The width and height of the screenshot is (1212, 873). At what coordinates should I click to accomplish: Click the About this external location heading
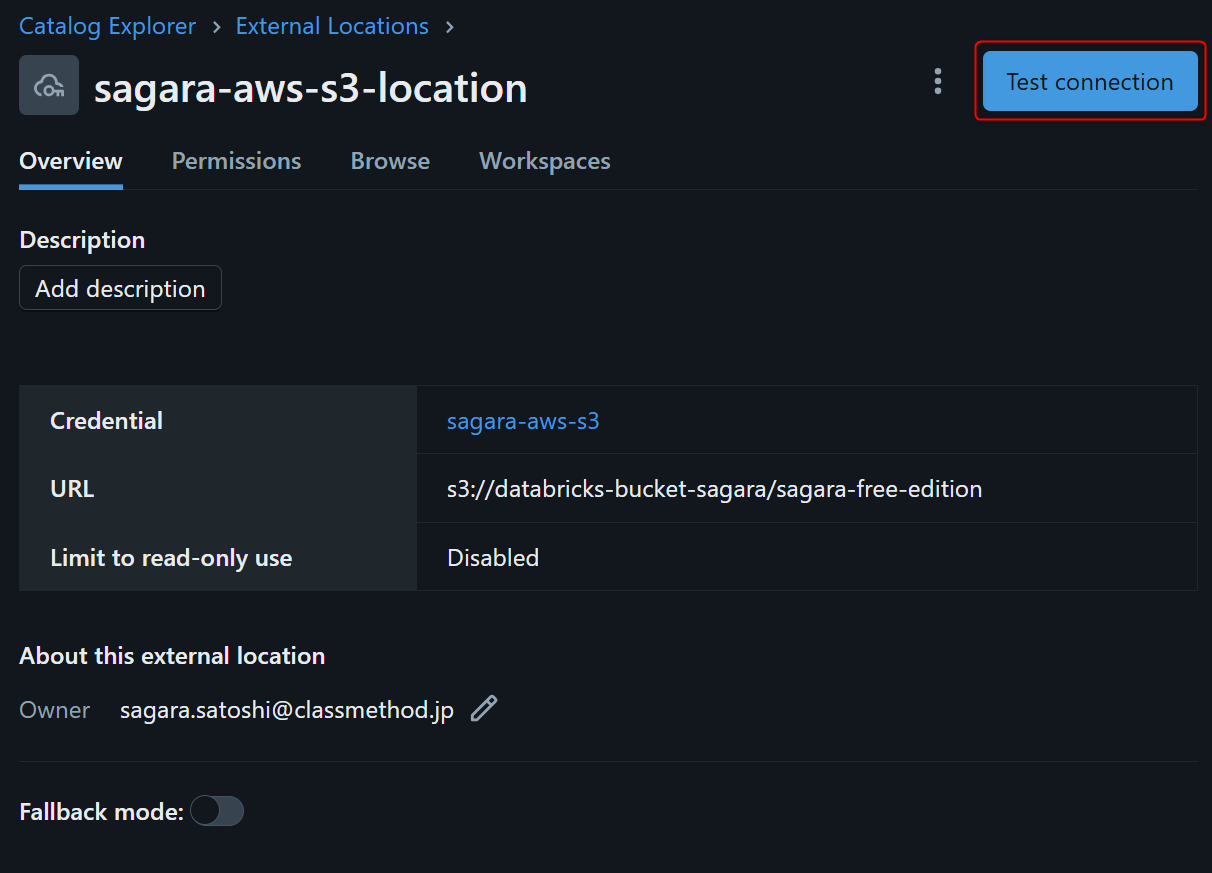click(x=172, y=656)
